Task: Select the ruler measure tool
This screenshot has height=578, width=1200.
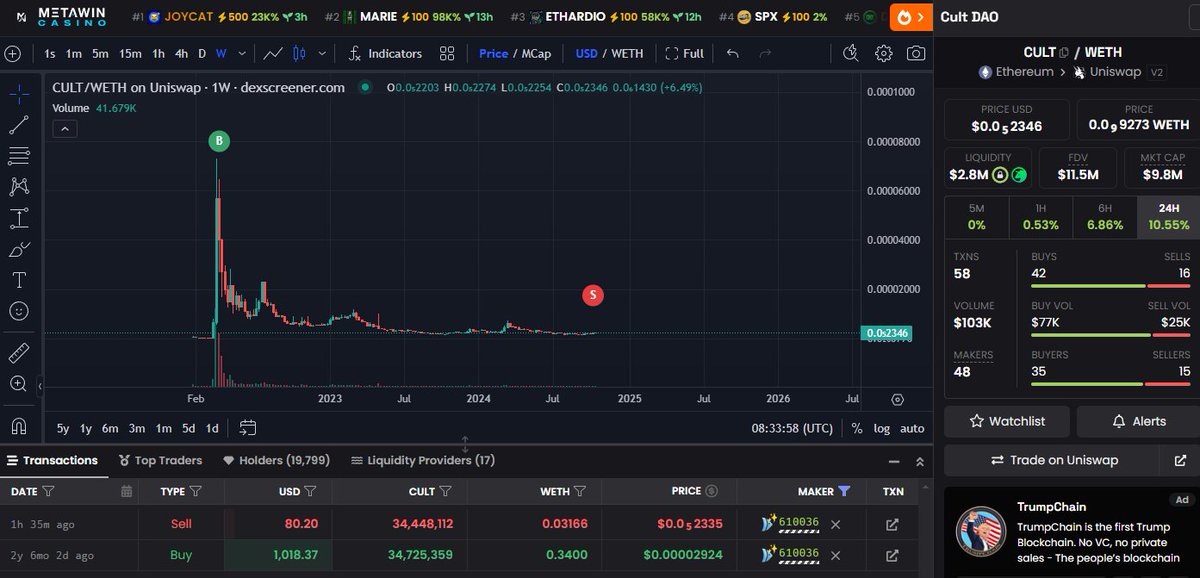Action: coord(18,352)
